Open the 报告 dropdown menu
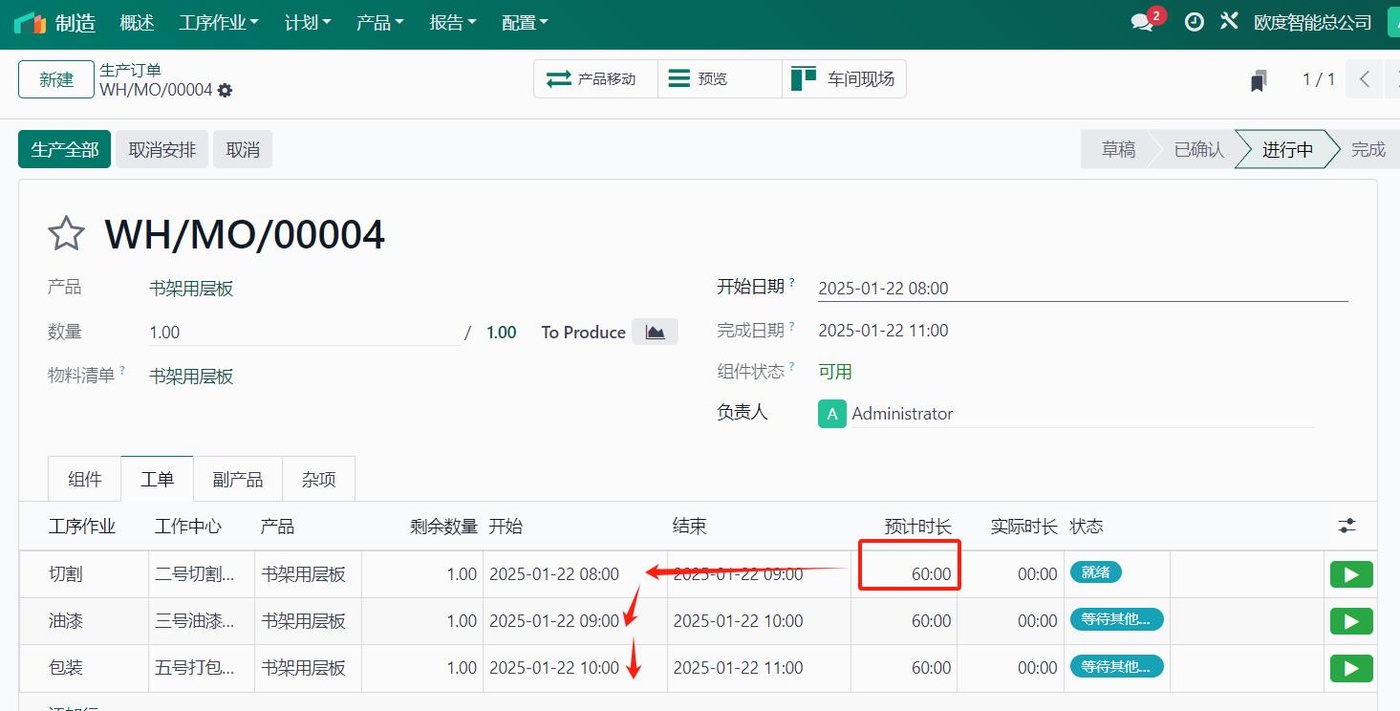 point(453,22)
